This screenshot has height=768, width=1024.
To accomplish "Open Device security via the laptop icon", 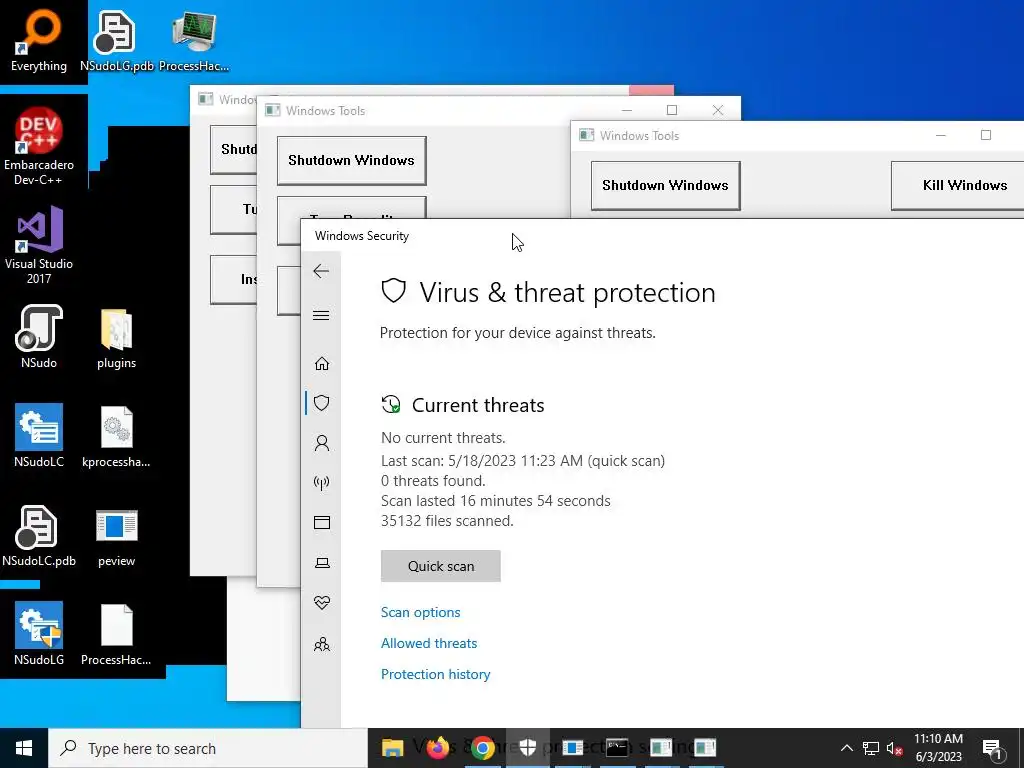I will 321,563.
